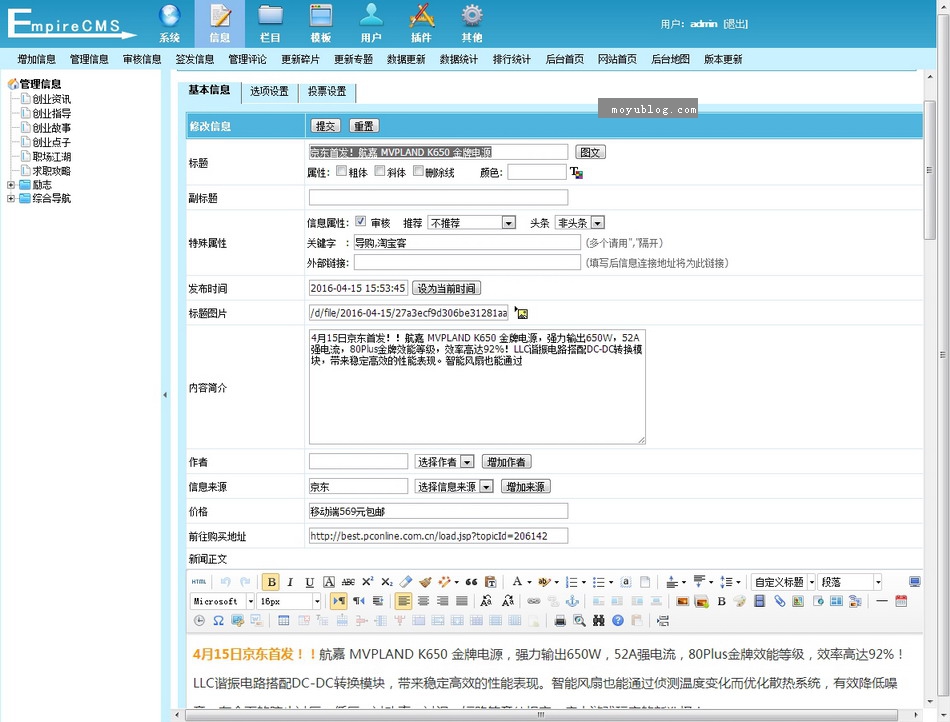The height and width of the screenshot is (722, 950).
Task: Check the 斜体 title attribute
Action: tap(380, 171)
